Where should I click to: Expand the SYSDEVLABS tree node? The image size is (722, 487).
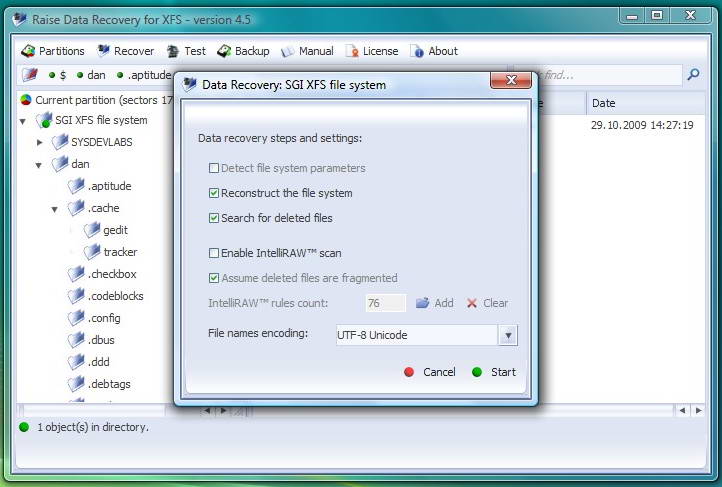coord(40,142)
